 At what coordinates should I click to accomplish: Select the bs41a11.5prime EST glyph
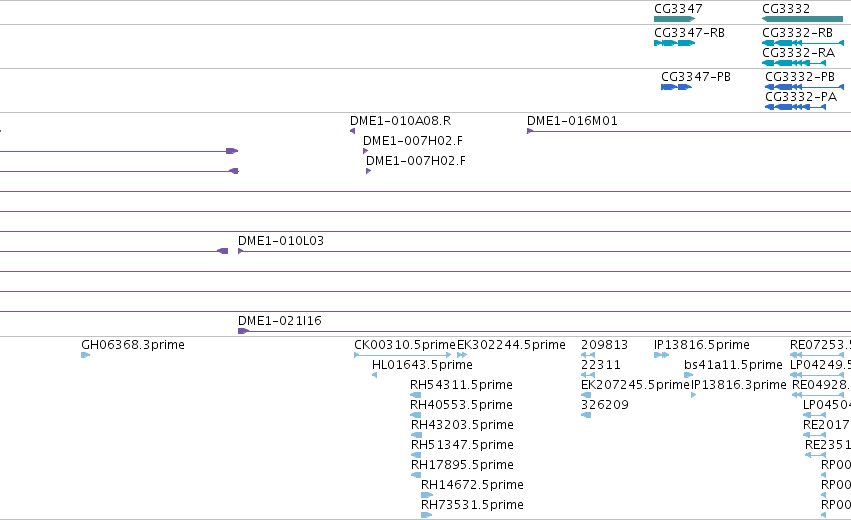[689, 375]
